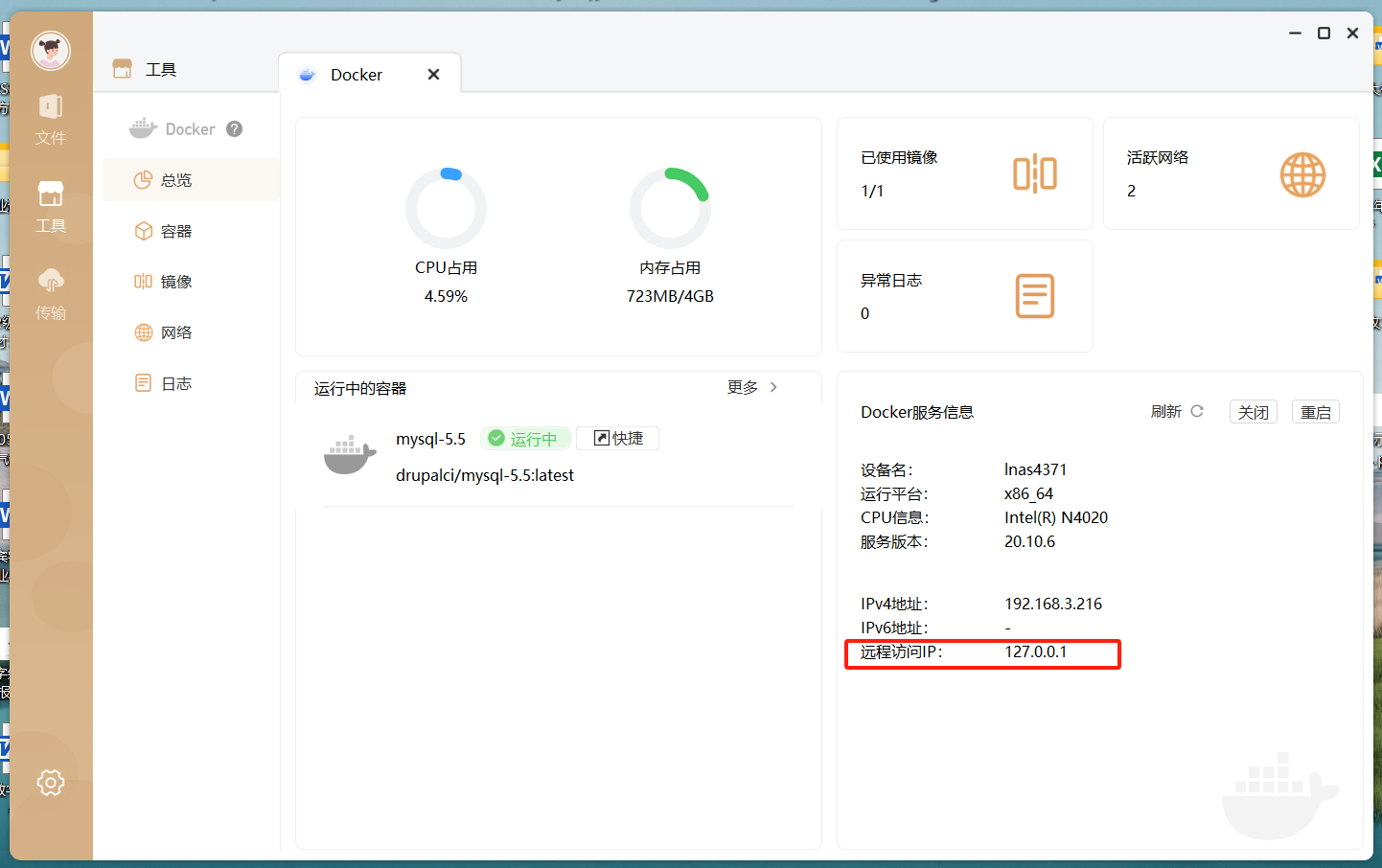
Task: Minimize the application window
Action: [1295, 33]
